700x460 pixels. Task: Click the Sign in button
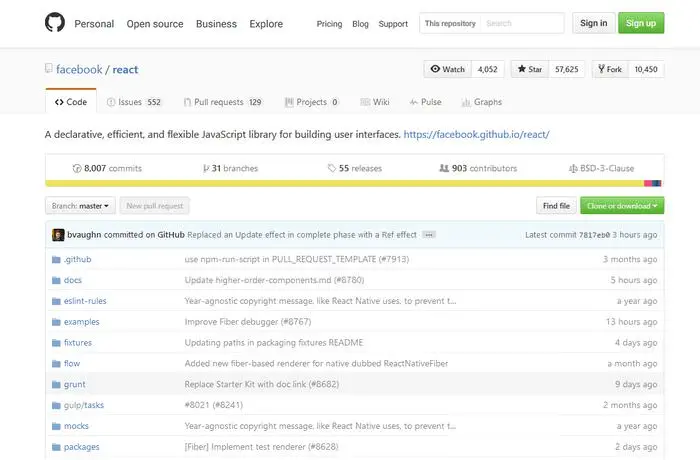(x=594, y=23)
